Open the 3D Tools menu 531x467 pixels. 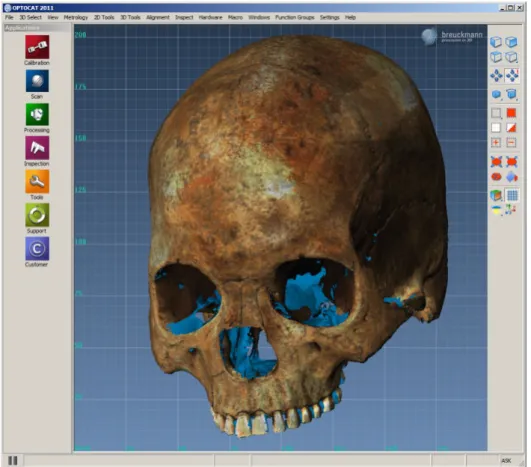[130, 17]
